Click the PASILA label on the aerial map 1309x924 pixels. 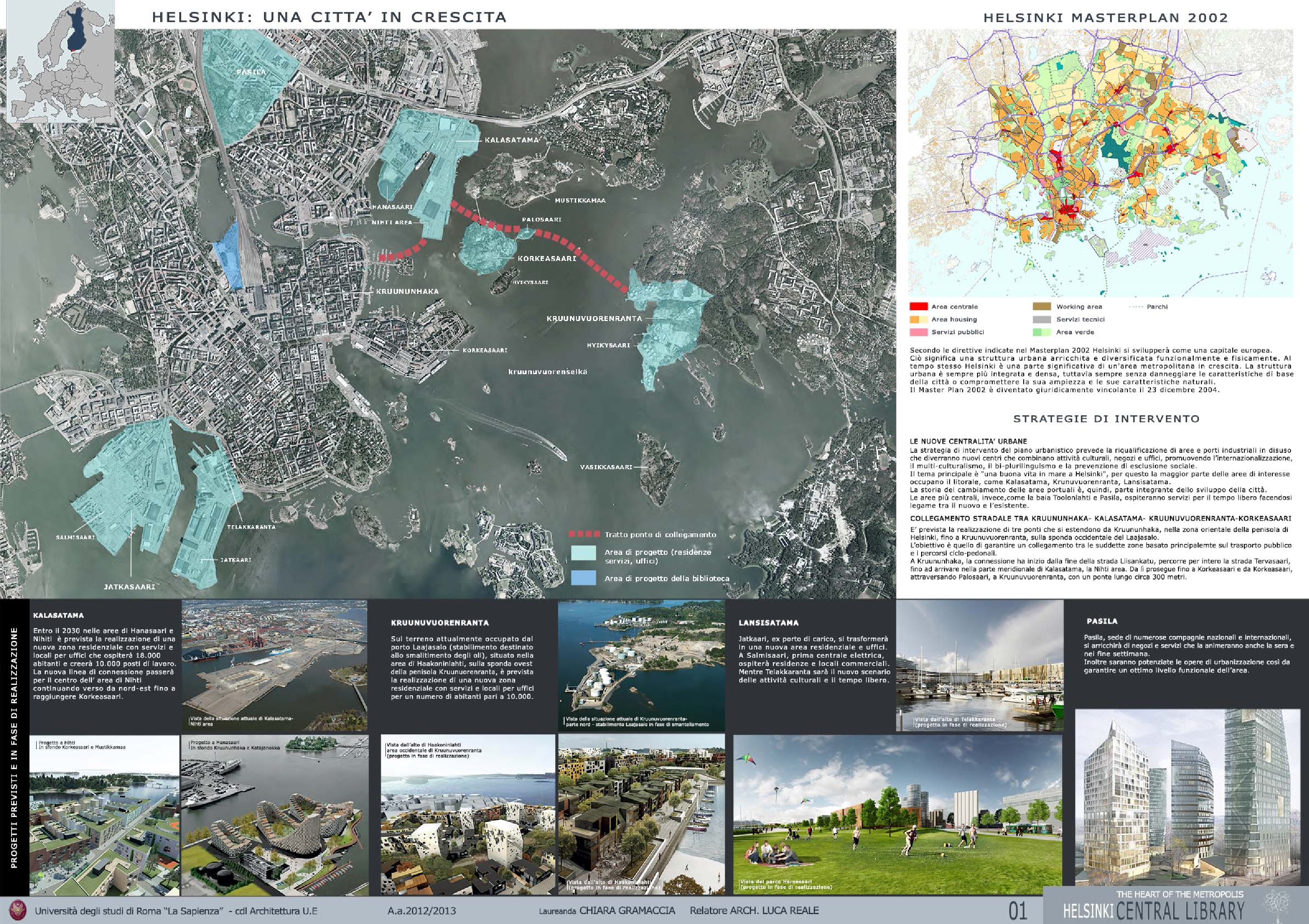click(252, 72)
